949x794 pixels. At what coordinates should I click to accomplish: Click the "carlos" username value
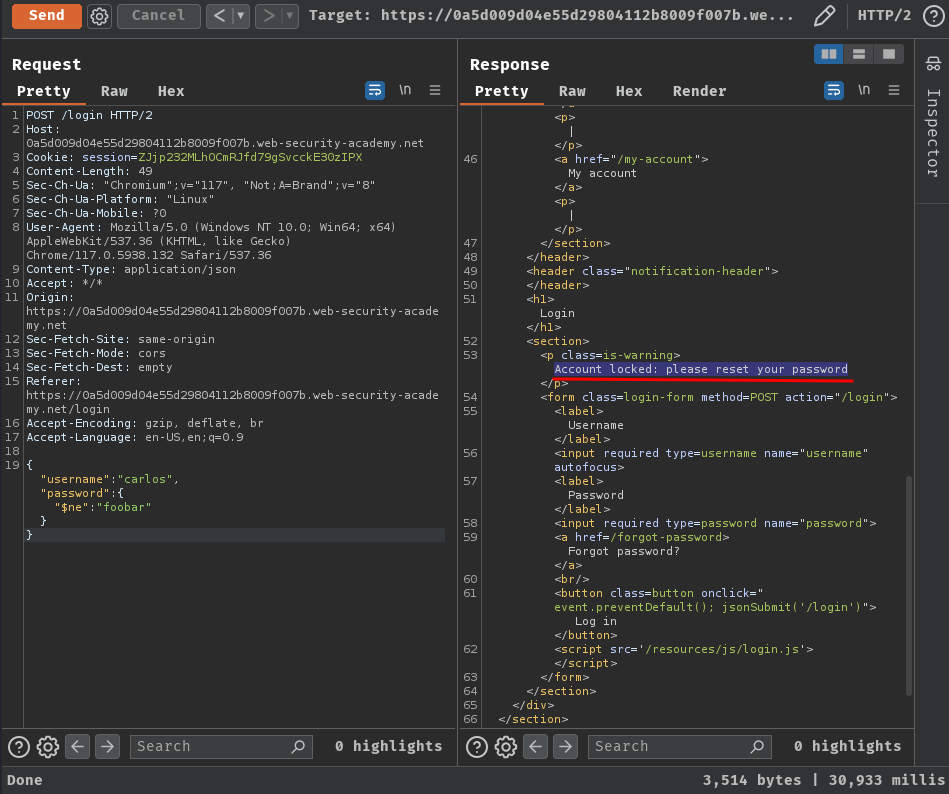tap(145, 479)
